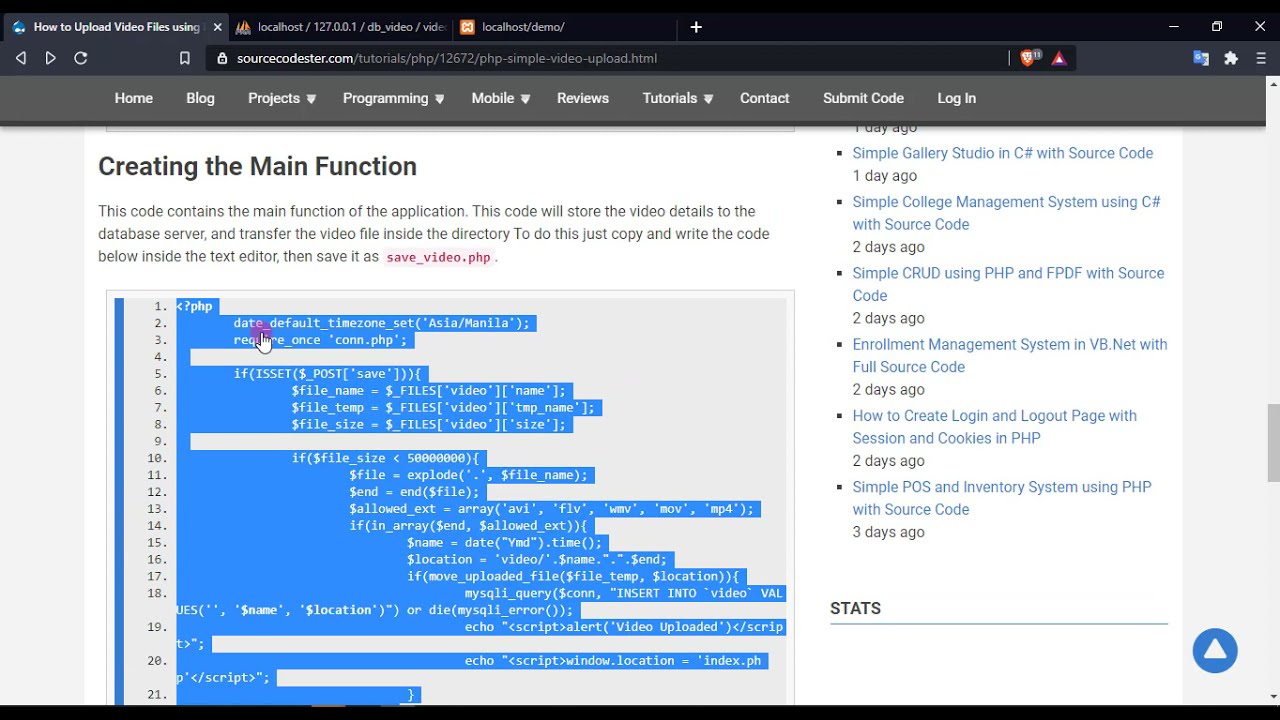Image resolution: width=1280 pixels, height=720 pixels.
Task: Open the Brave Shields lion icon
Action: (1027, 58)
